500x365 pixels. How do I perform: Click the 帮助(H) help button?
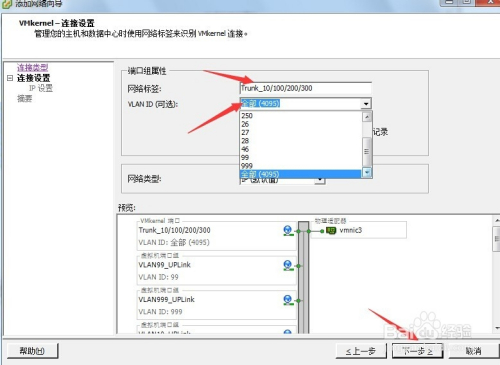[x=32, y=351]
